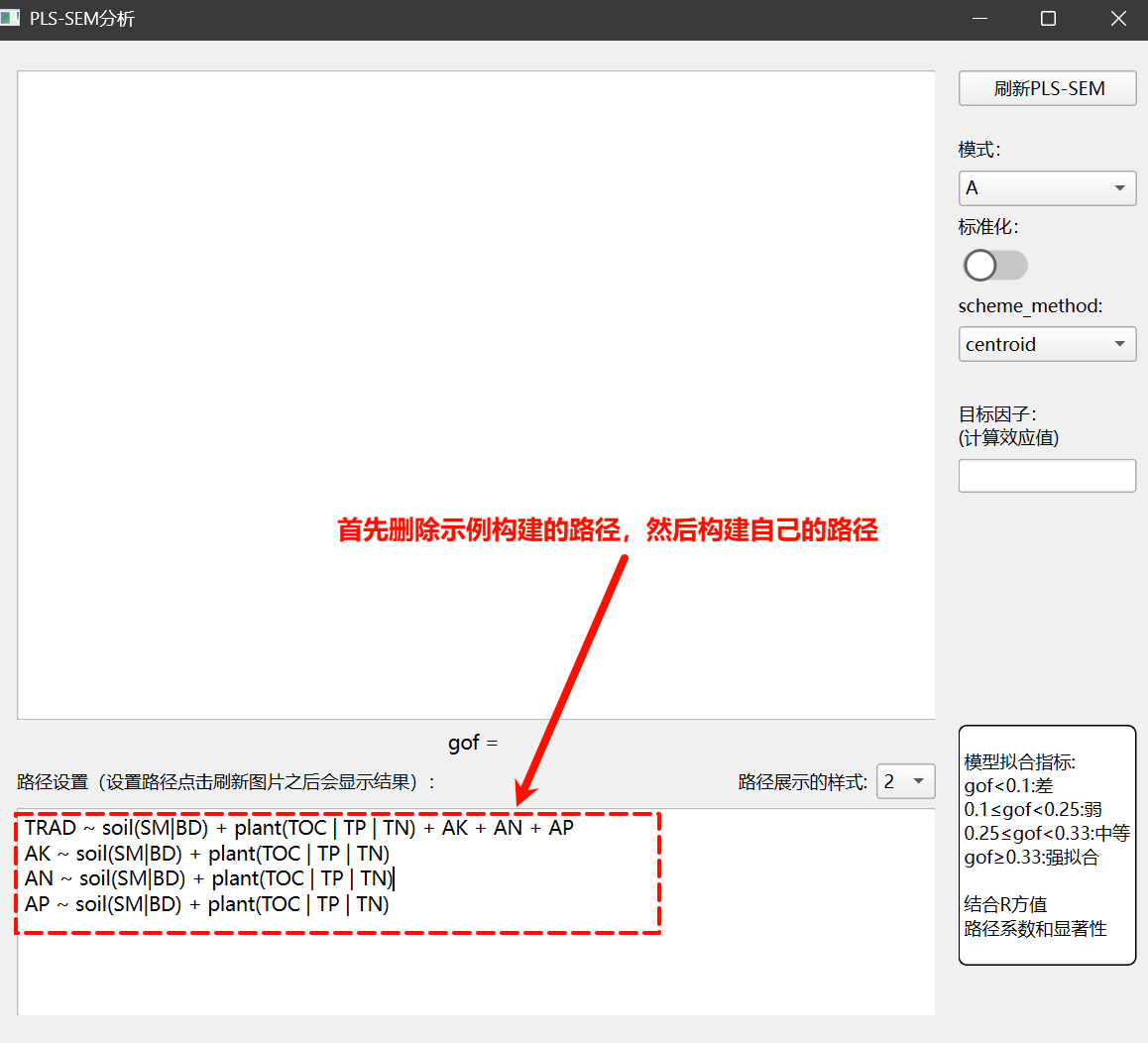Click the PLS-SEM分析 window app icon

click(10, 18)
